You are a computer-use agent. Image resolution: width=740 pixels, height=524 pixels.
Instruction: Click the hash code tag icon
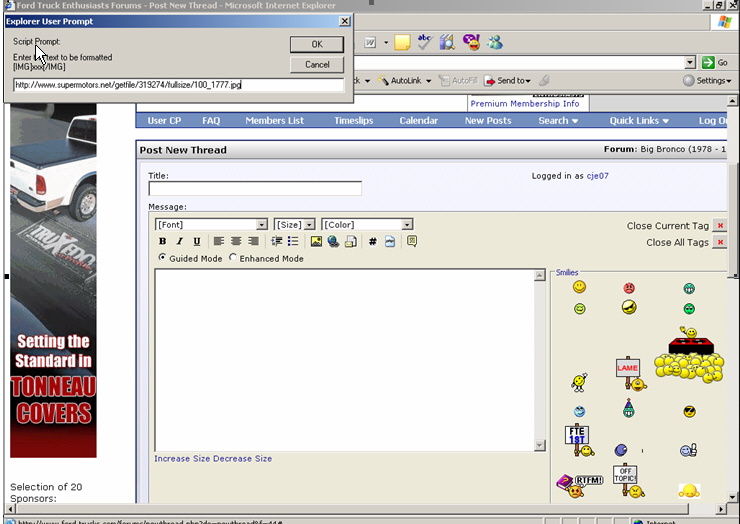(373, 241)
